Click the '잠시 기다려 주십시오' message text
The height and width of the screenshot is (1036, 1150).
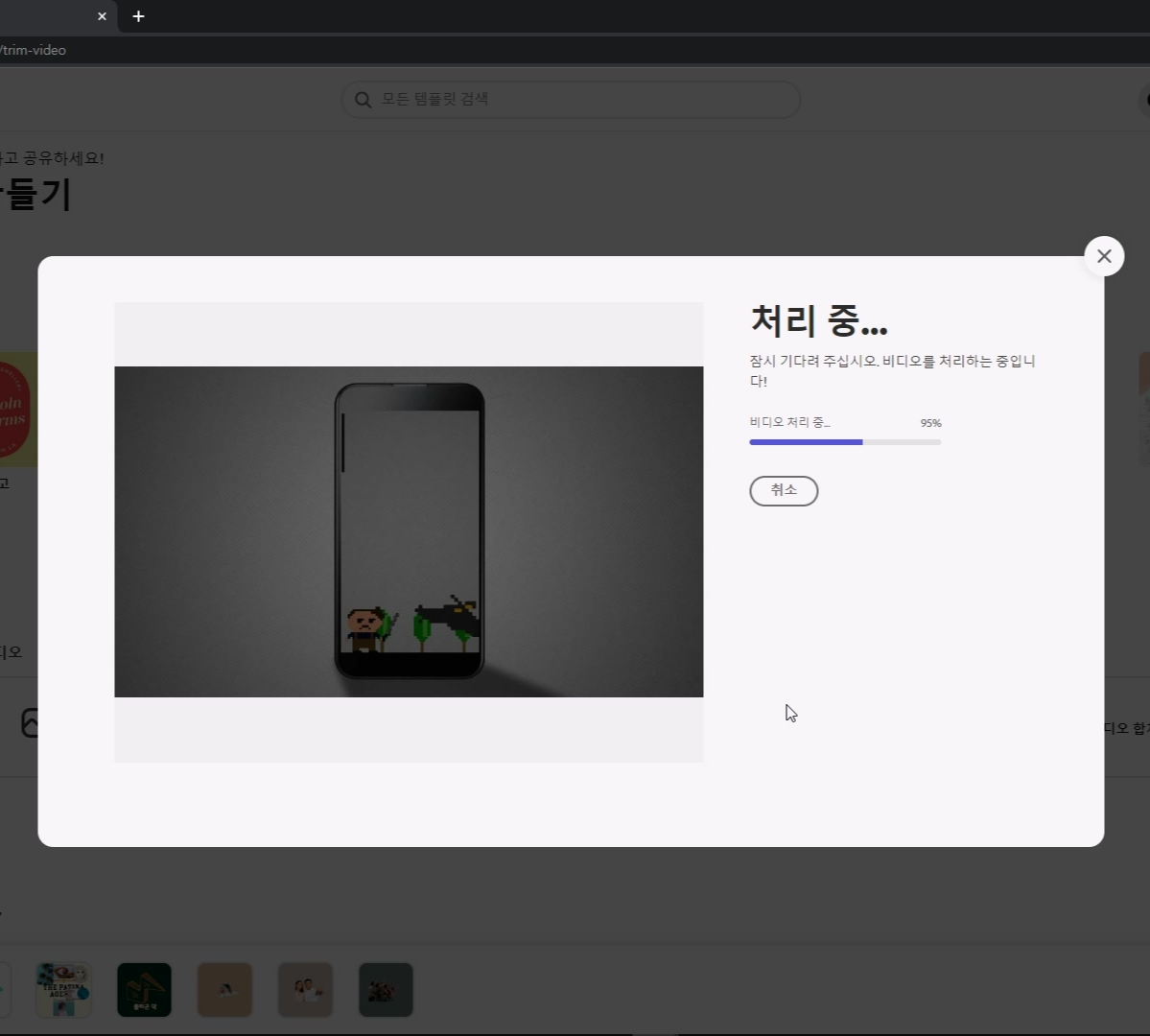tap(892, 370)
